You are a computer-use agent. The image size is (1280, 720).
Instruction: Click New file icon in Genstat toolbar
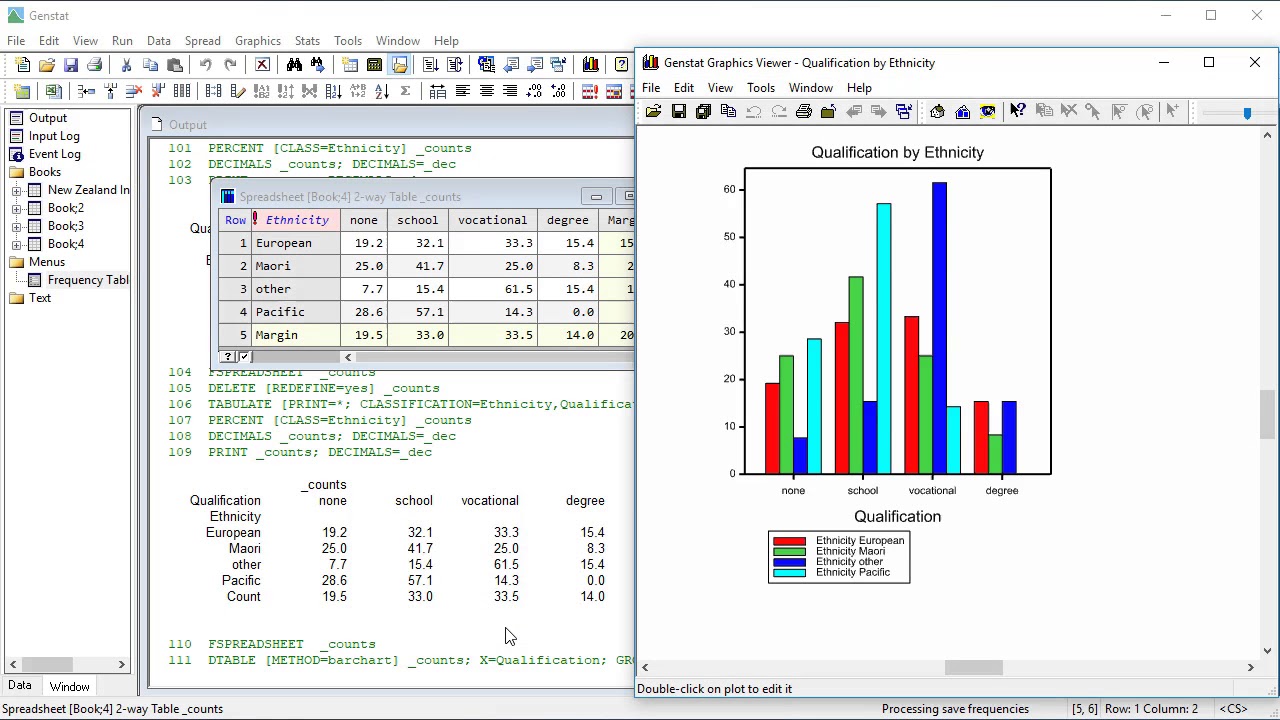(x=23, y=65)
